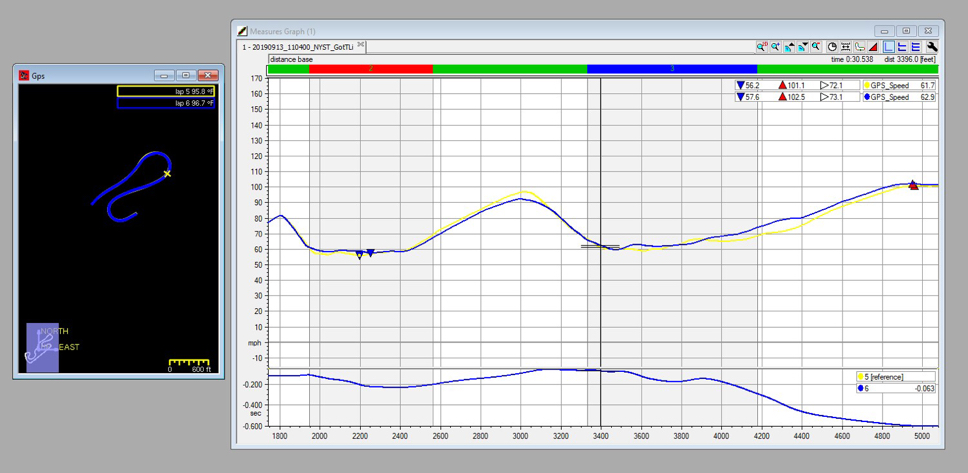Click the average value 73.1 readout
Viewport: 968px width, 473px height.
click(x=831, y=97)
